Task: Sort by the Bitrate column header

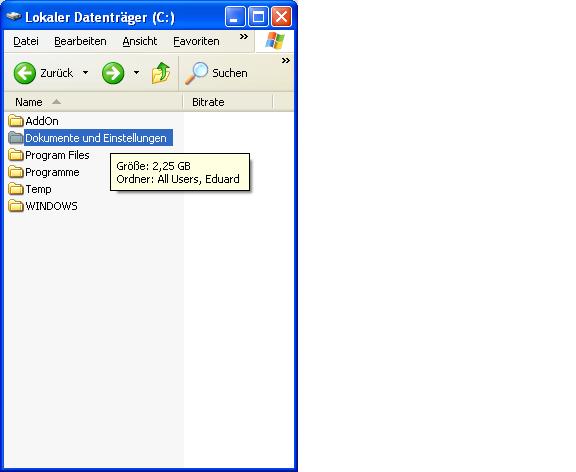Action: 228,102
